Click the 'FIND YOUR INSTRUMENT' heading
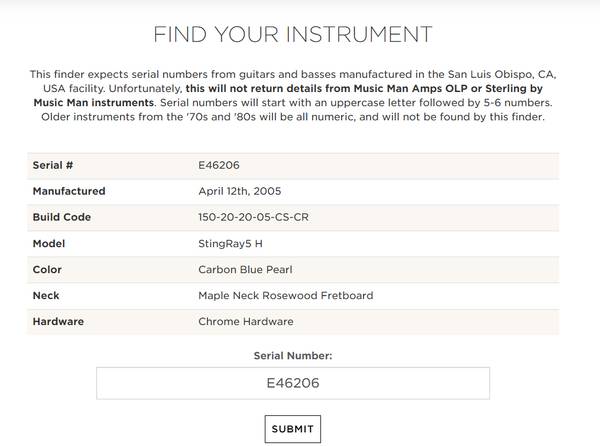Viewport: 600px width, 446px height. click(x=293, y=34)
